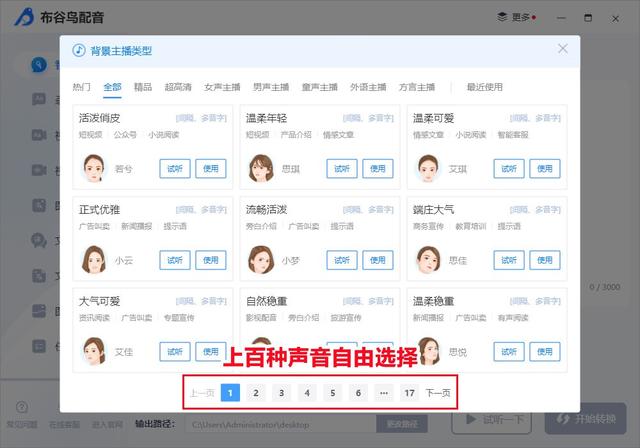
Task: Click the 活泼俏皮 card title
Action: pos(99,118)
